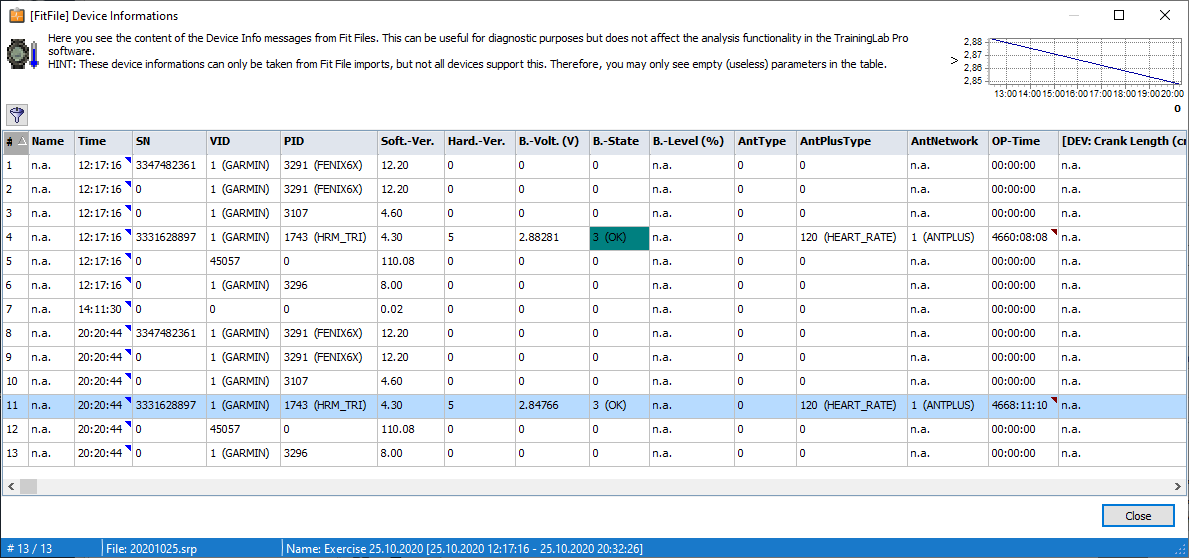Sort table by B.-Volt. (V) header
The image size is (1189, 558).
(549, 141)
